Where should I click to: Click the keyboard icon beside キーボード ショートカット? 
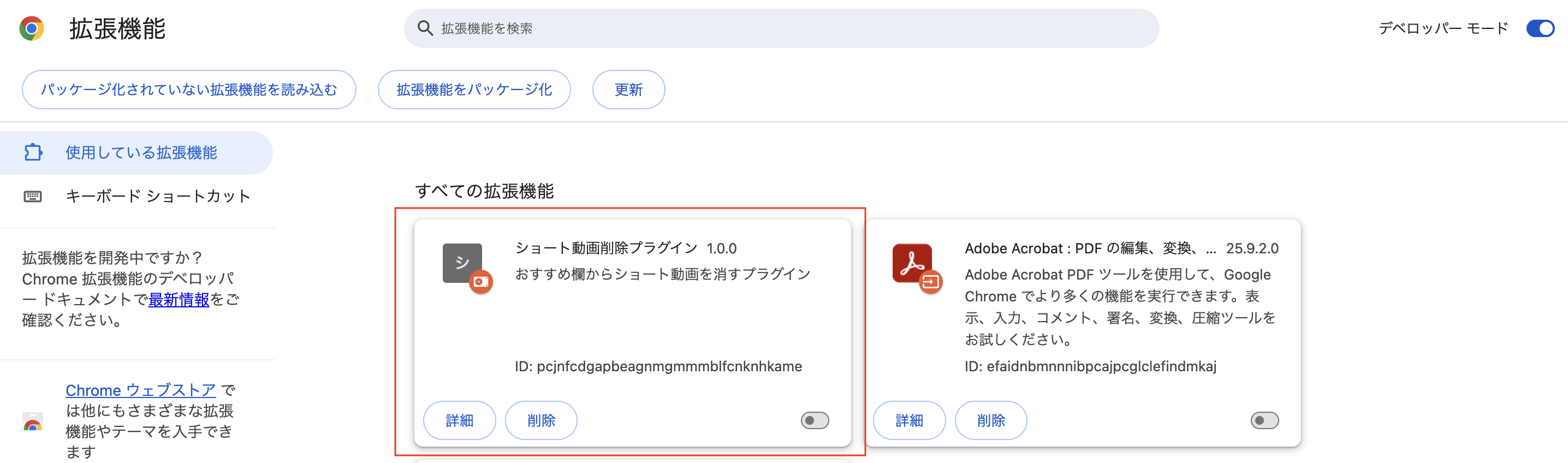33,196
